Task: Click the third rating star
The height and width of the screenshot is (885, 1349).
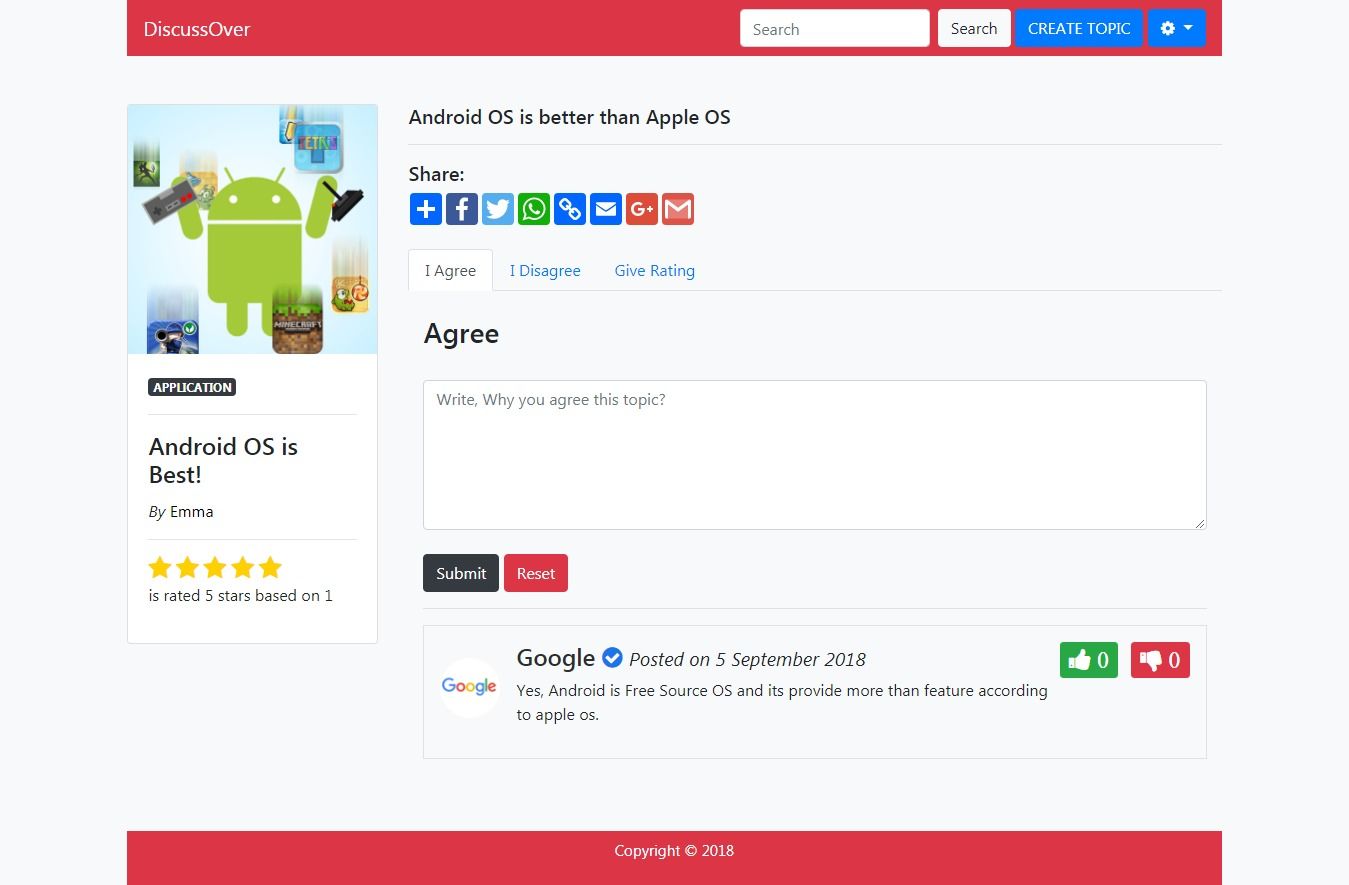Action: 215,568
